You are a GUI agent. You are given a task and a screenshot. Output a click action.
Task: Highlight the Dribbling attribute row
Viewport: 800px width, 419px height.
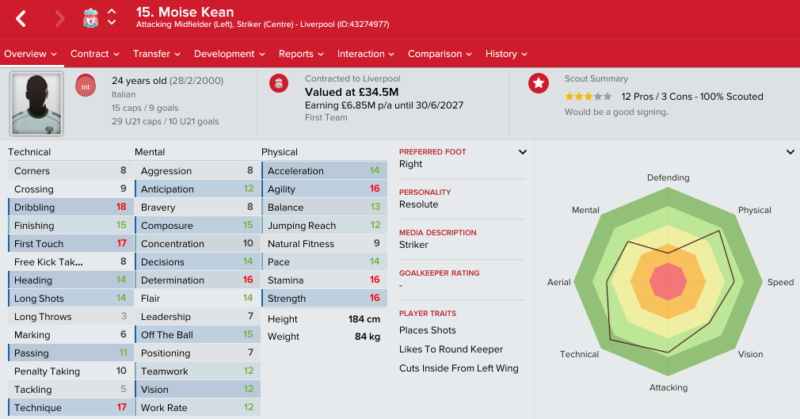70,207
